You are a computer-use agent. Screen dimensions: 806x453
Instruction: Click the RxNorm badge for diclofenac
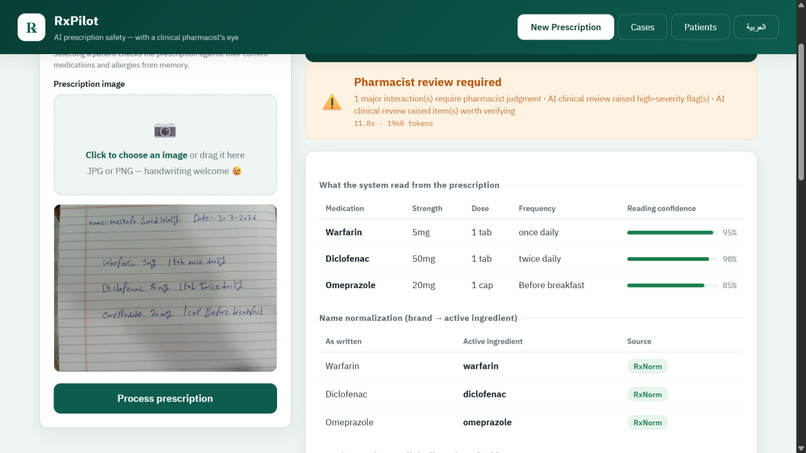coord(647,394)
